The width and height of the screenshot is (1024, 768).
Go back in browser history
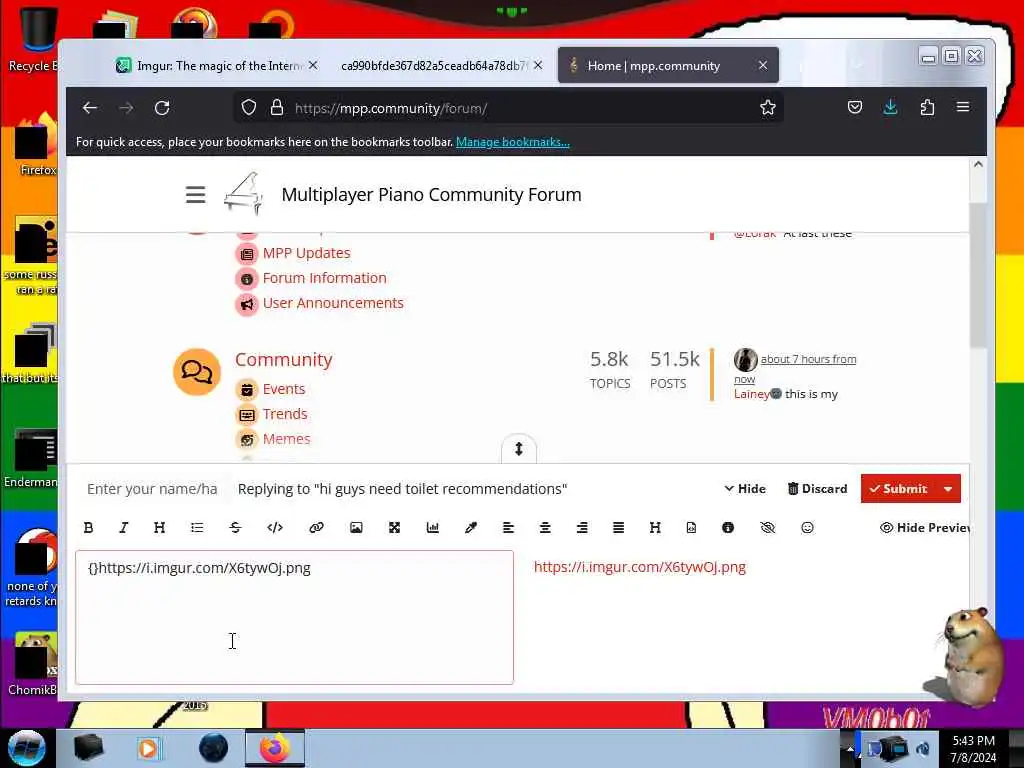(x=90, y=108)
